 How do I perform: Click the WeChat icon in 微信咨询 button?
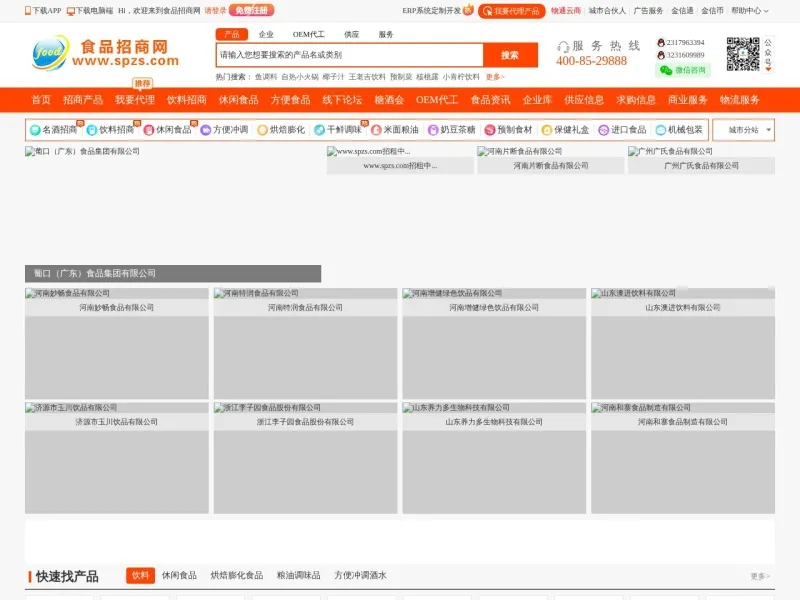(x=666, y=70)
